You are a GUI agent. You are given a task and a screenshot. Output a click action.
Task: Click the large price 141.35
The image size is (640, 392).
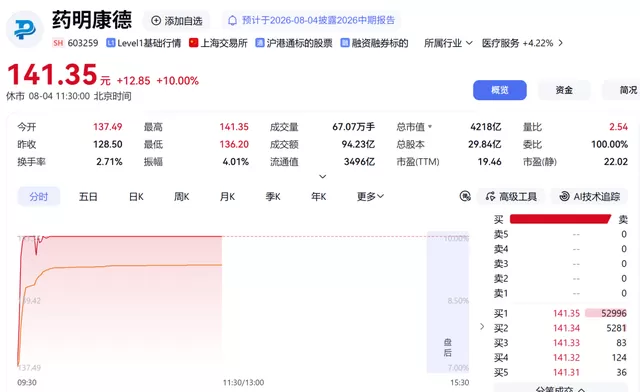[52, 75]
